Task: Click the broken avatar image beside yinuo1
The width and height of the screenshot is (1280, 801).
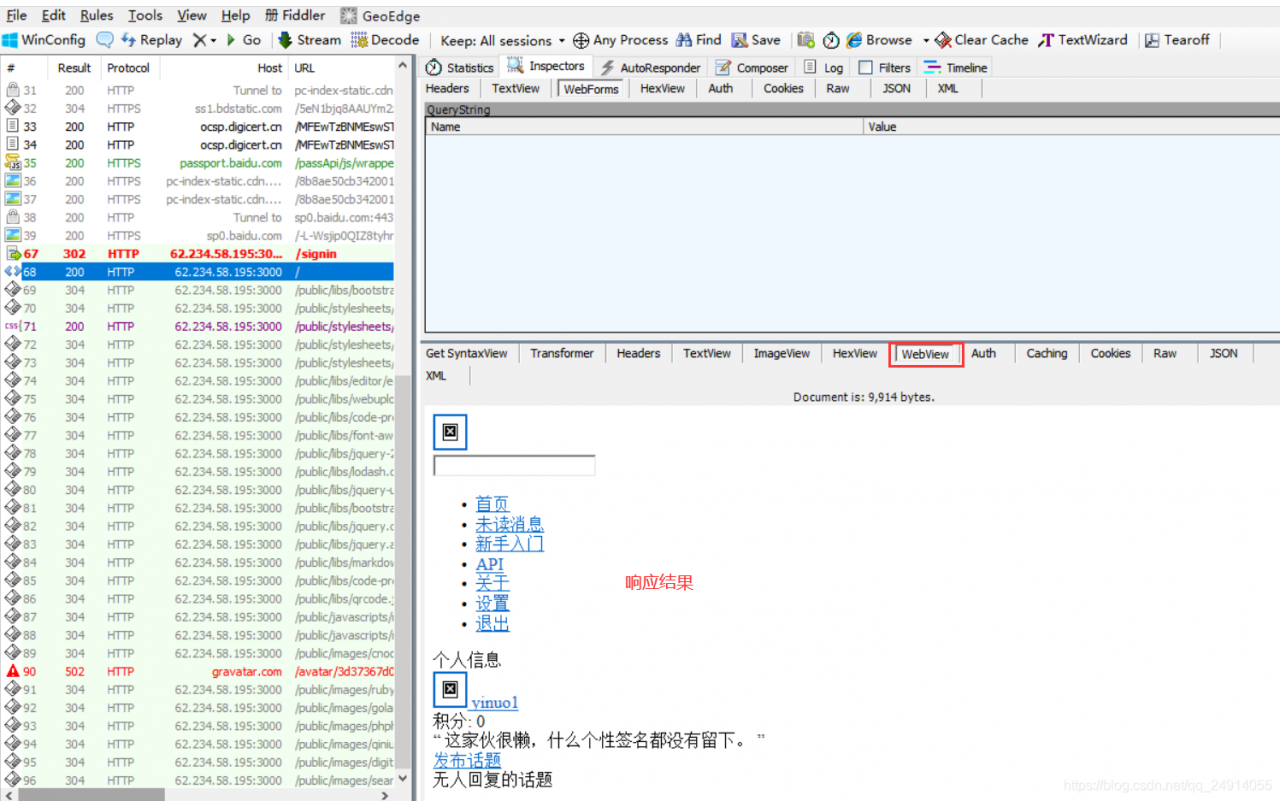Action: (x=450, y=689)
